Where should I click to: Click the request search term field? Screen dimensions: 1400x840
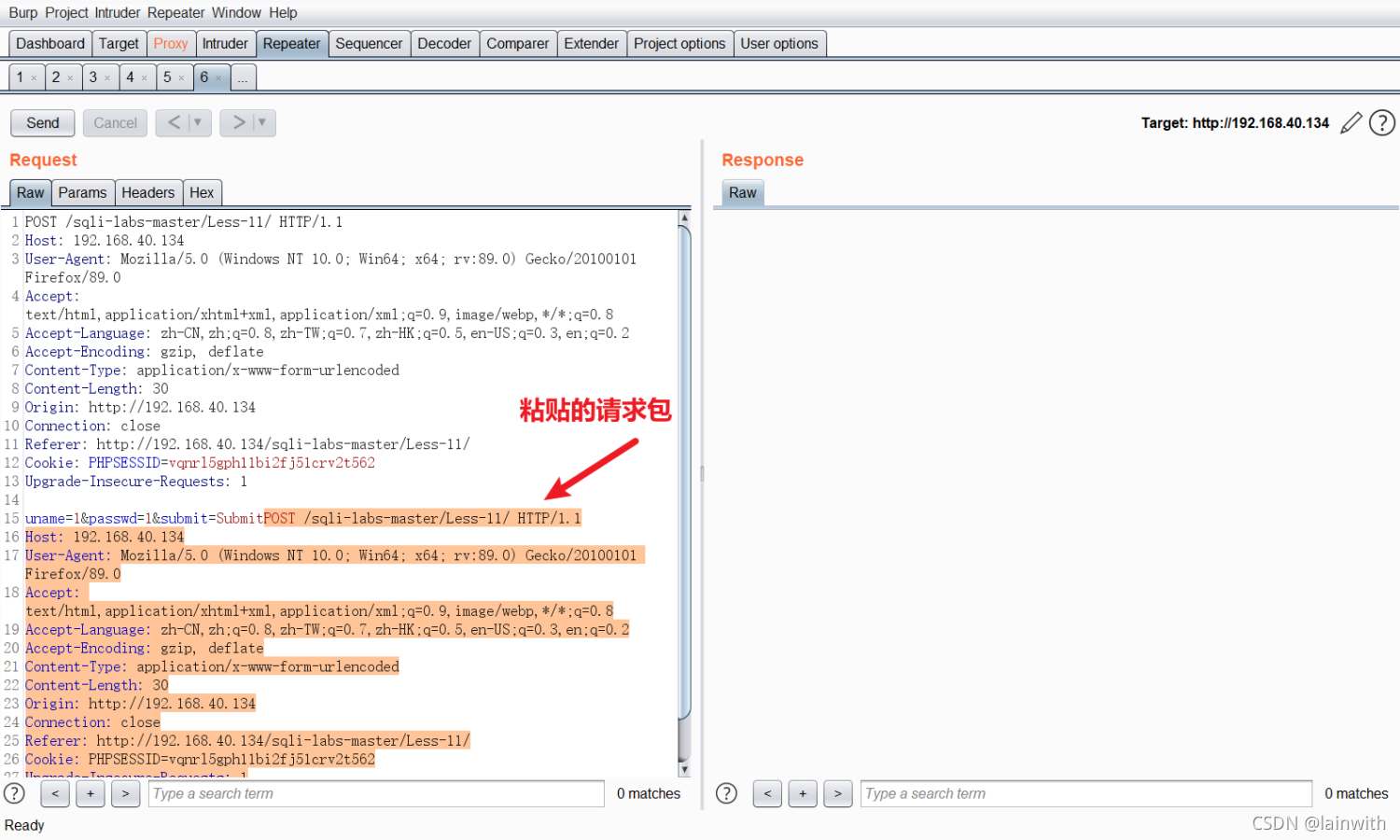click(x=376, y=793)
